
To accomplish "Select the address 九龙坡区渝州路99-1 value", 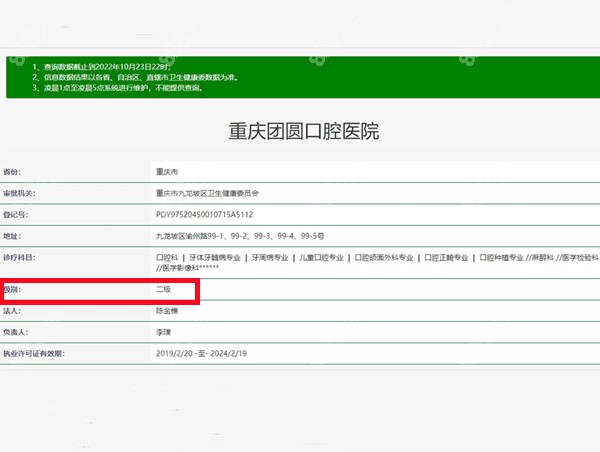I will 240,236.
